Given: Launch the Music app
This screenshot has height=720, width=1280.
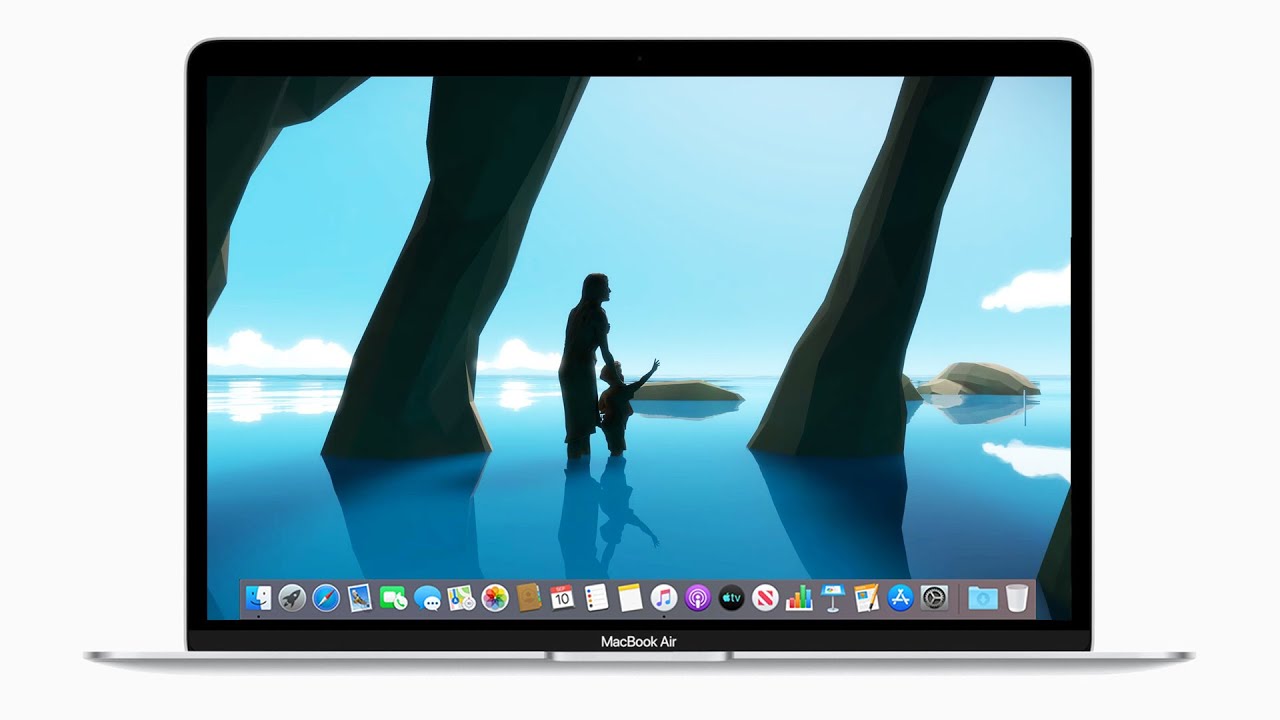Looking at the screenshot, I should point(664,598).
